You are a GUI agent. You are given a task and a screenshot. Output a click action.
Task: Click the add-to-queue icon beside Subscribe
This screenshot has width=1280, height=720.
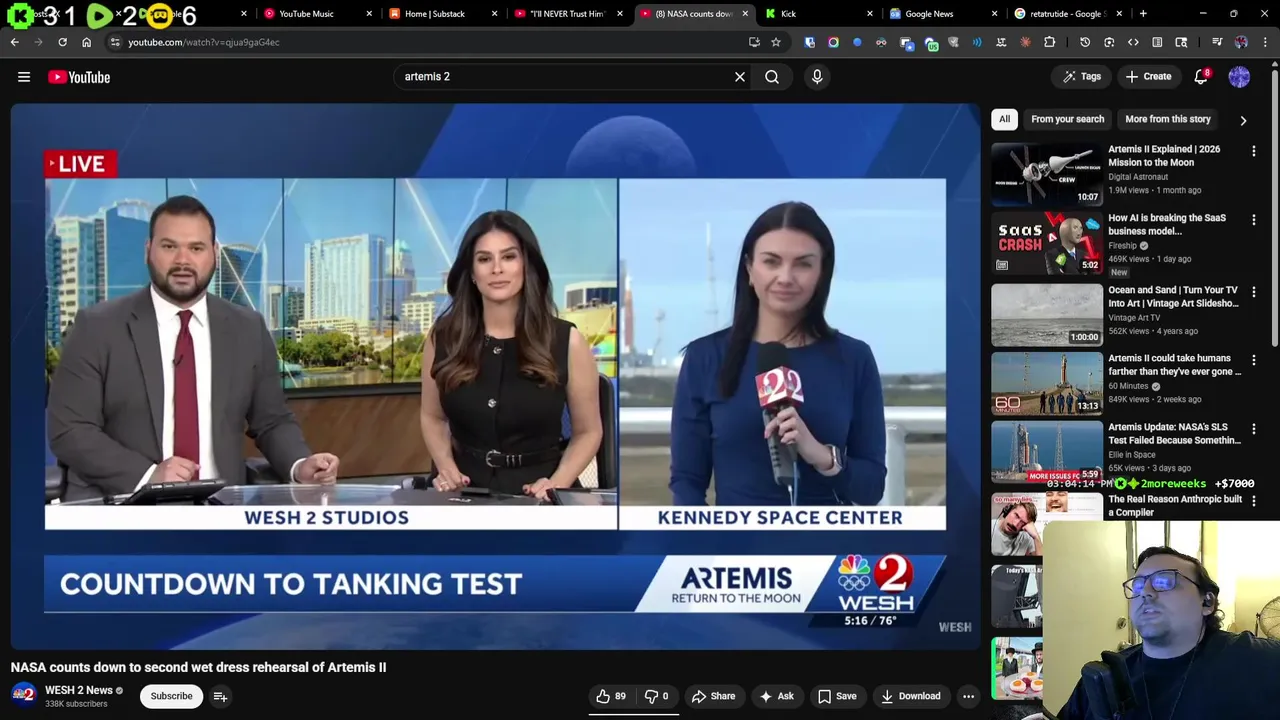(220, 696)
